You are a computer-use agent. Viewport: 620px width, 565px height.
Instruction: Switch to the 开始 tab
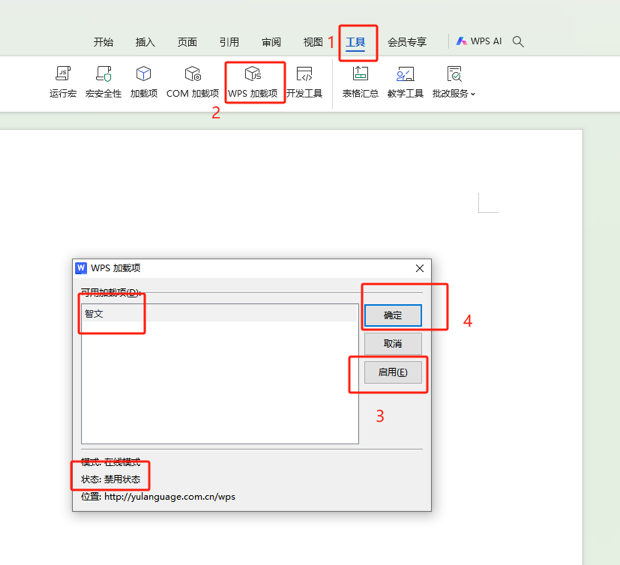[x=103, y=42]
